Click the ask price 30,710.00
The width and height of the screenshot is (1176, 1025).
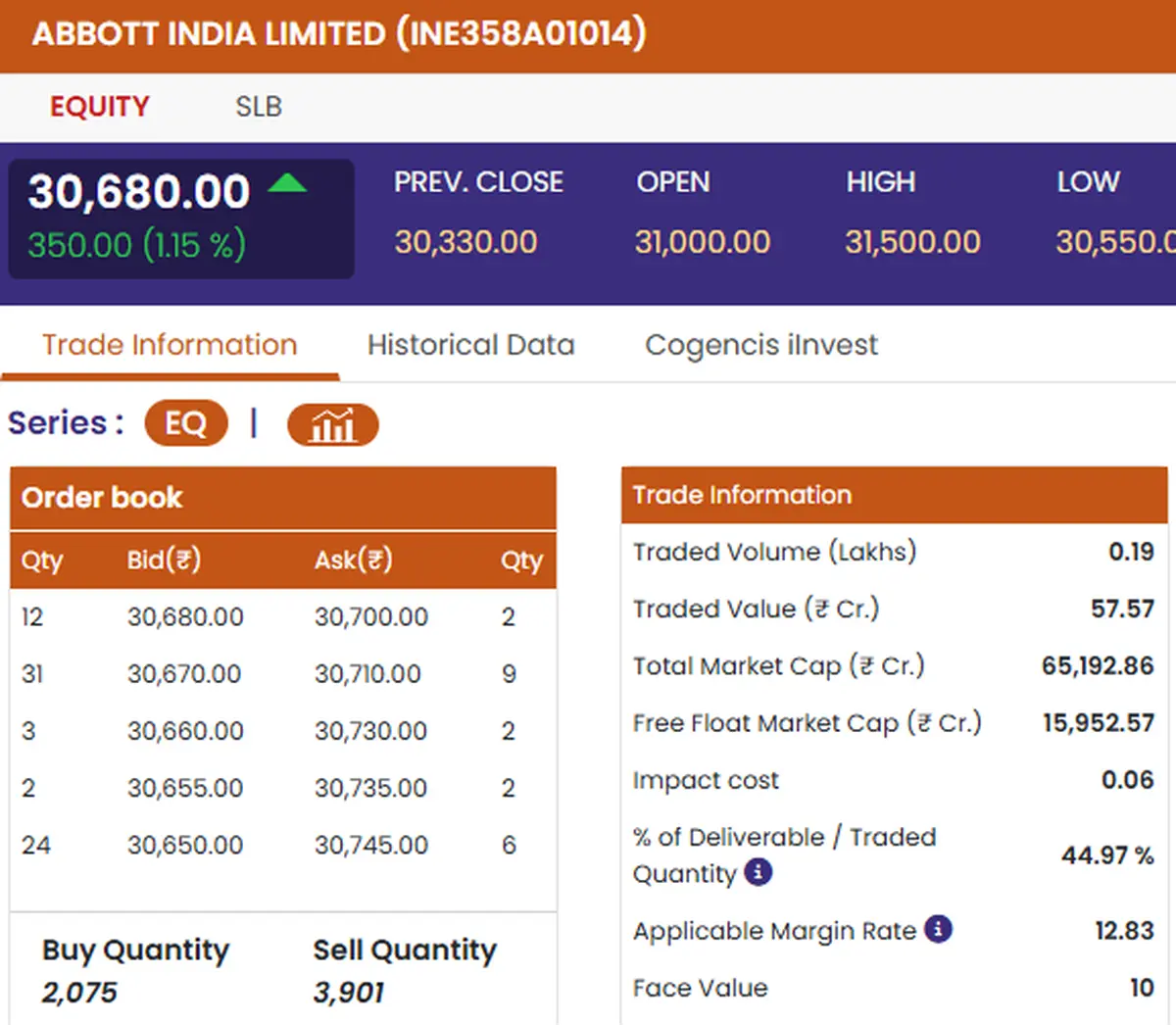(x=367, y=674)
